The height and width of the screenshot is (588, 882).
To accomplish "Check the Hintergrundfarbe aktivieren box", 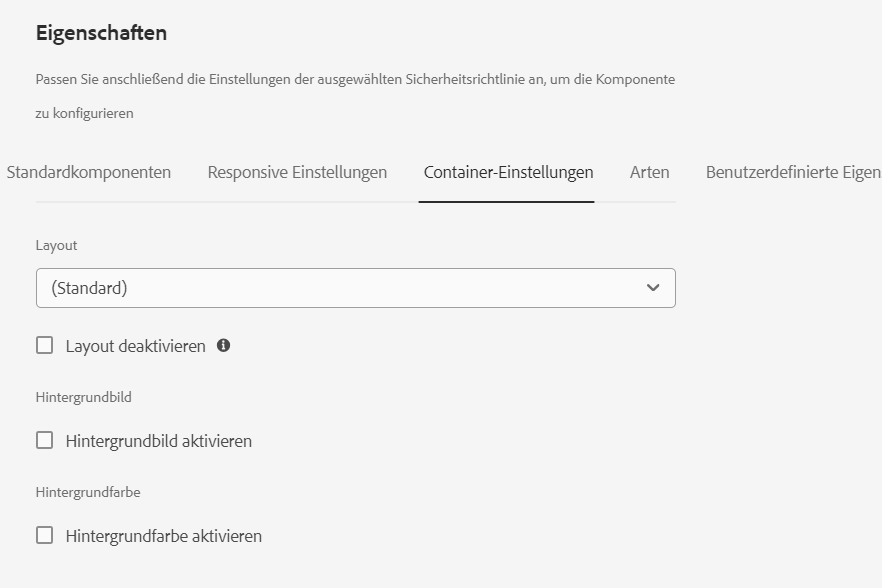I will (45, 535).
